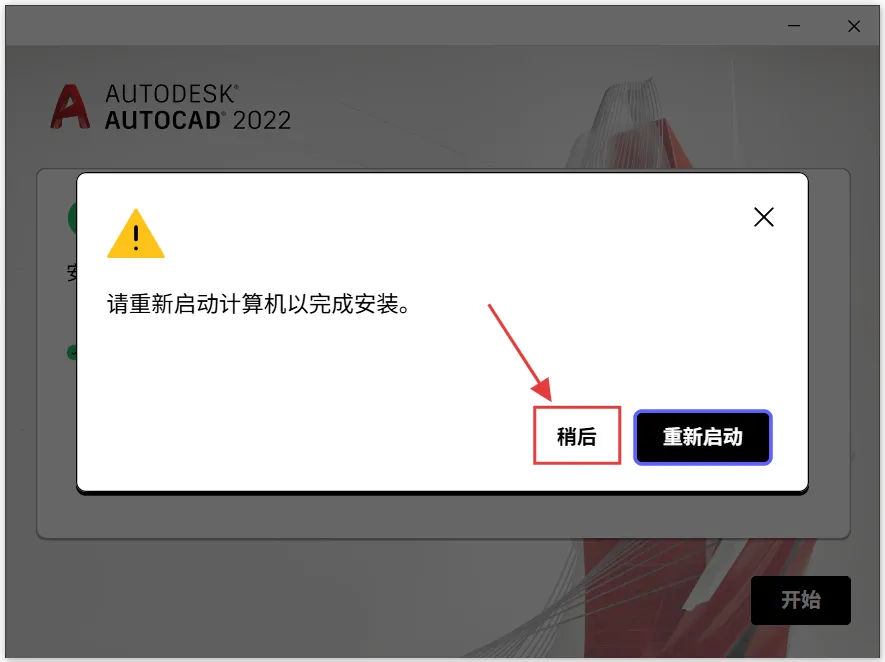
Task: Click the dimmed 开始 (Start) button
Action: pos(800,600)
